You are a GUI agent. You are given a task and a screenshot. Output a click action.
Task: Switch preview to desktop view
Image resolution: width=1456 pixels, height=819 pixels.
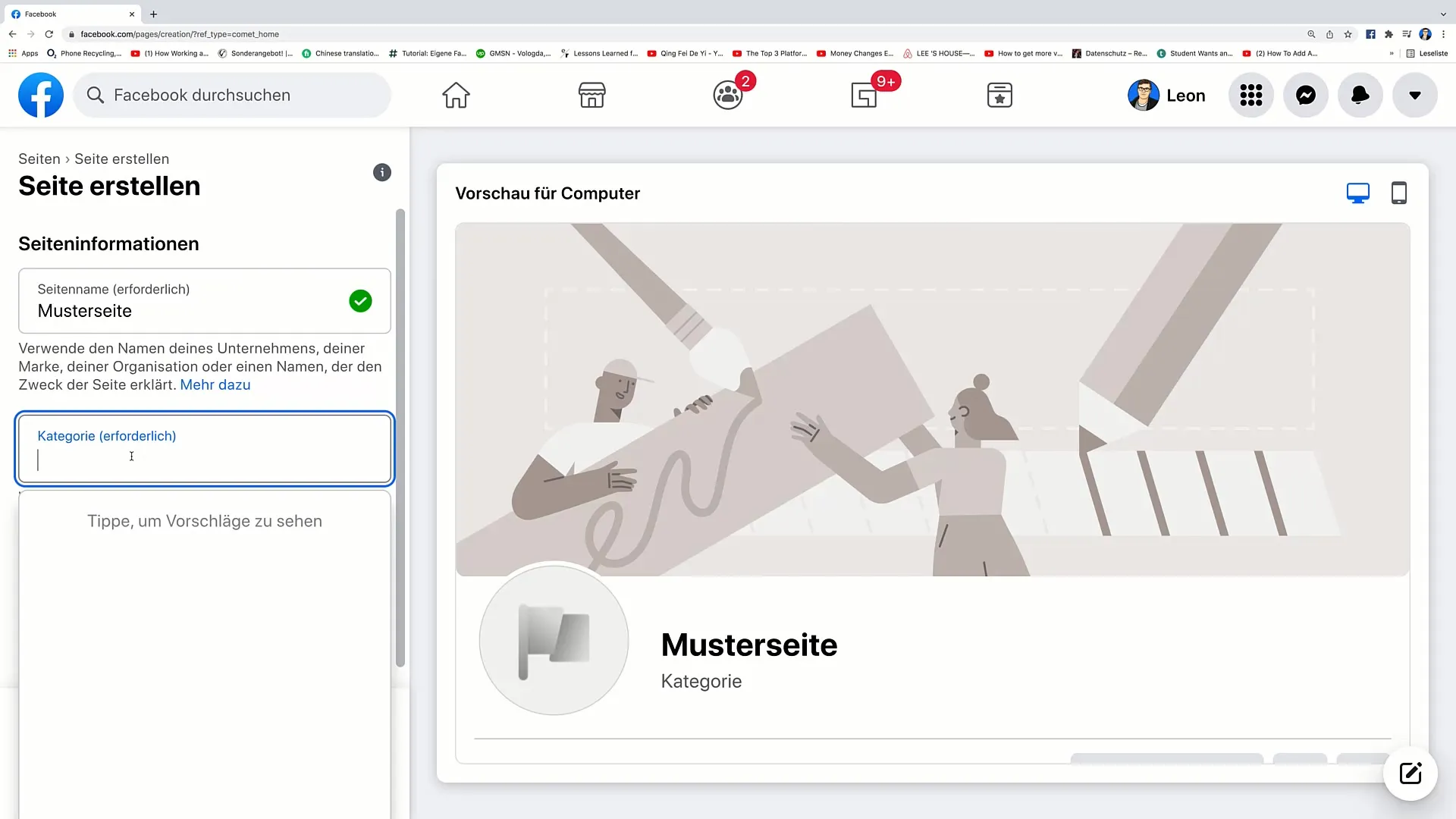coord(1357,193)
